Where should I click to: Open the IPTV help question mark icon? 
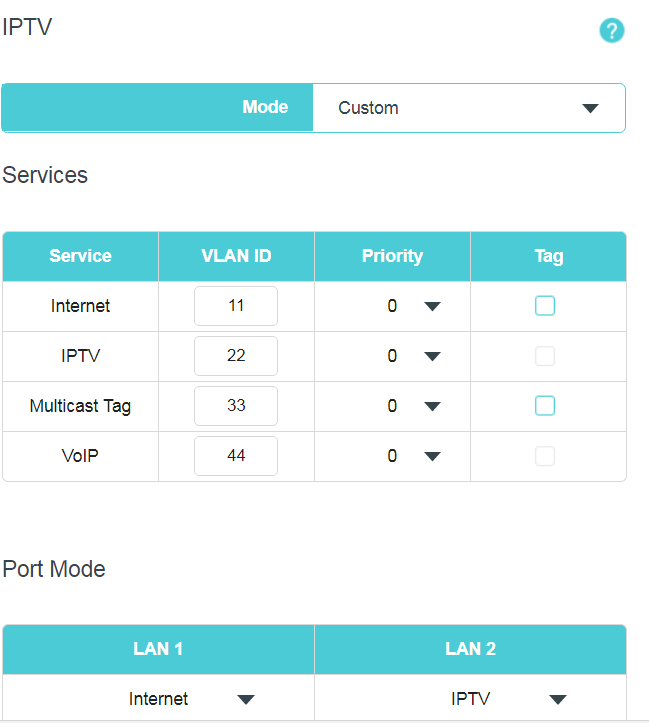point(612,30)
